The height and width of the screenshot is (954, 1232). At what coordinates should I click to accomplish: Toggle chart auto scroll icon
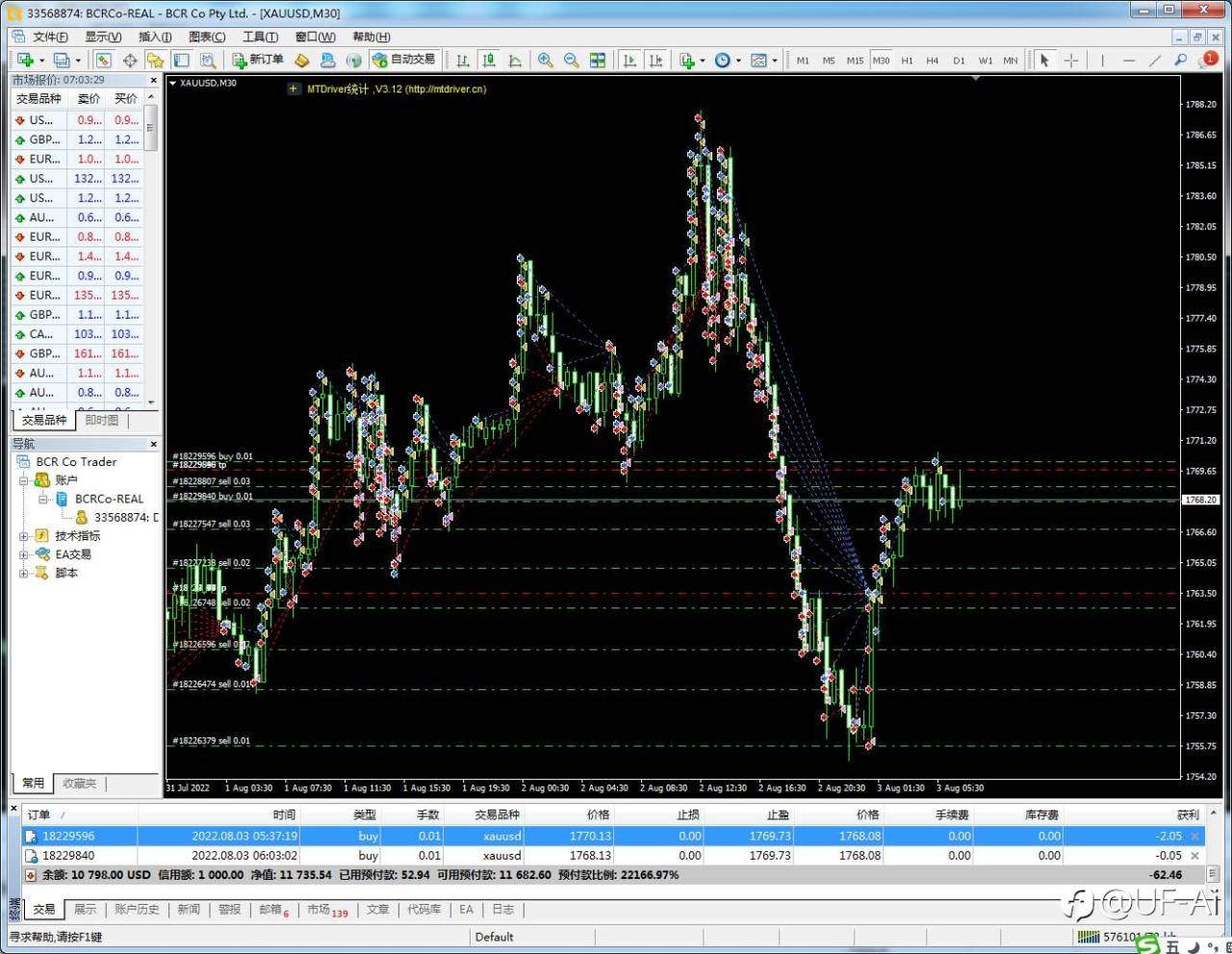click(629, 60)
